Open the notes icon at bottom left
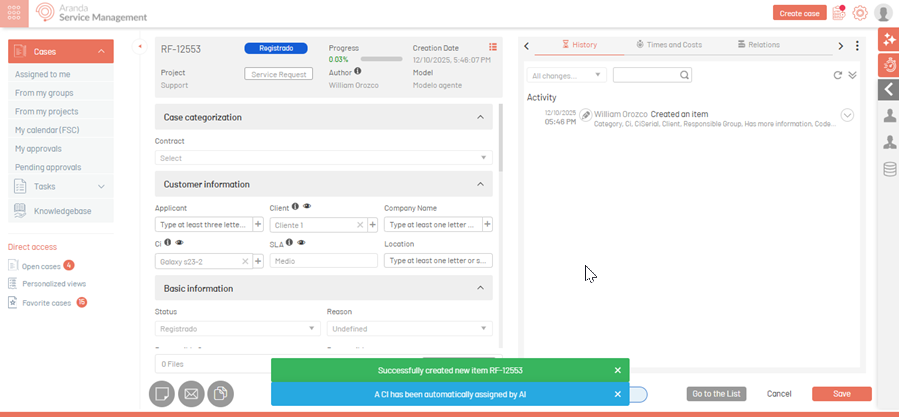Screen dimensions: 899x417 pos(160,394)
